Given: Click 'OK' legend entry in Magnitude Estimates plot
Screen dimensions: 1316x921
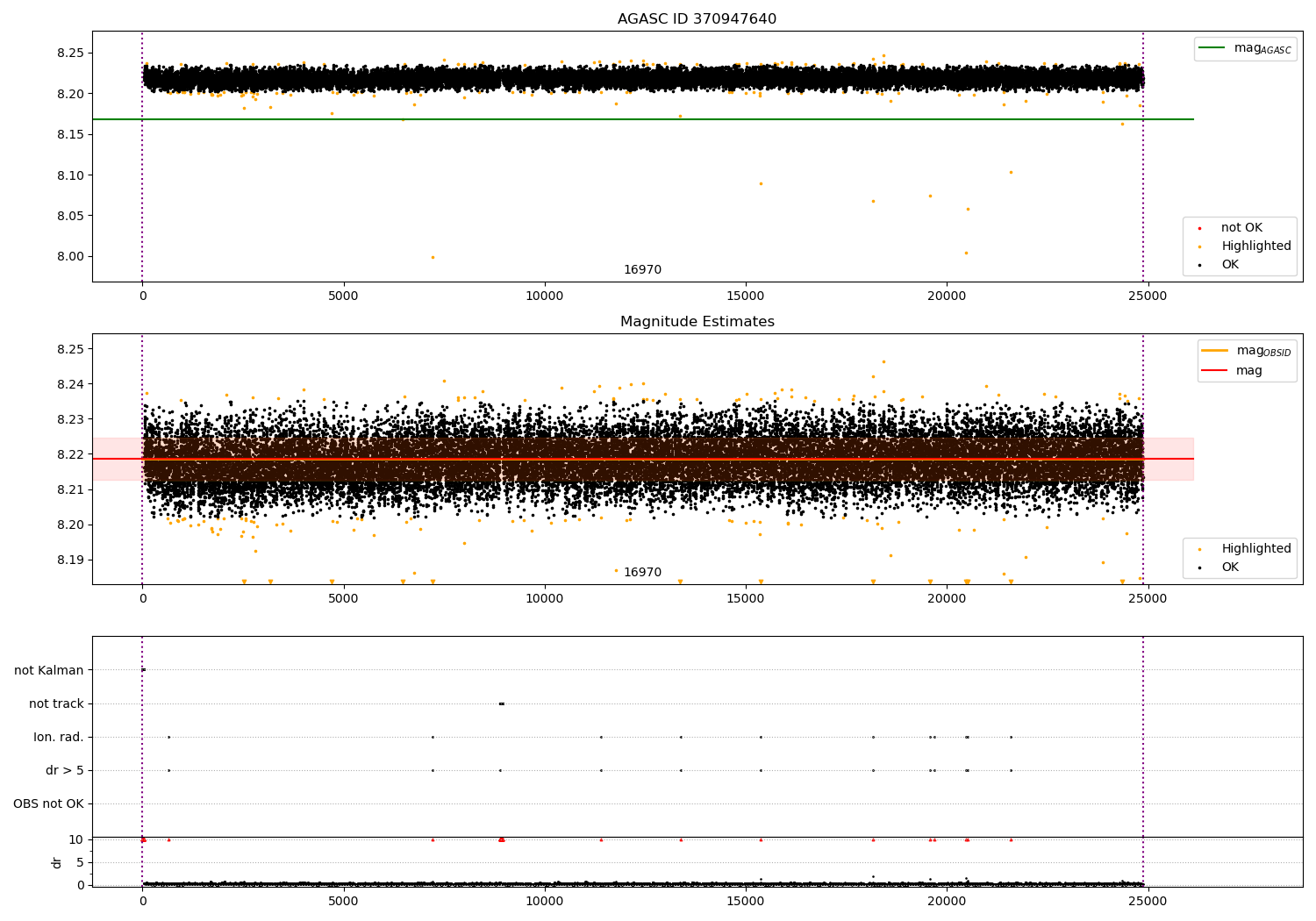Looking at the screenshot, I should (x=1230, y=568).
